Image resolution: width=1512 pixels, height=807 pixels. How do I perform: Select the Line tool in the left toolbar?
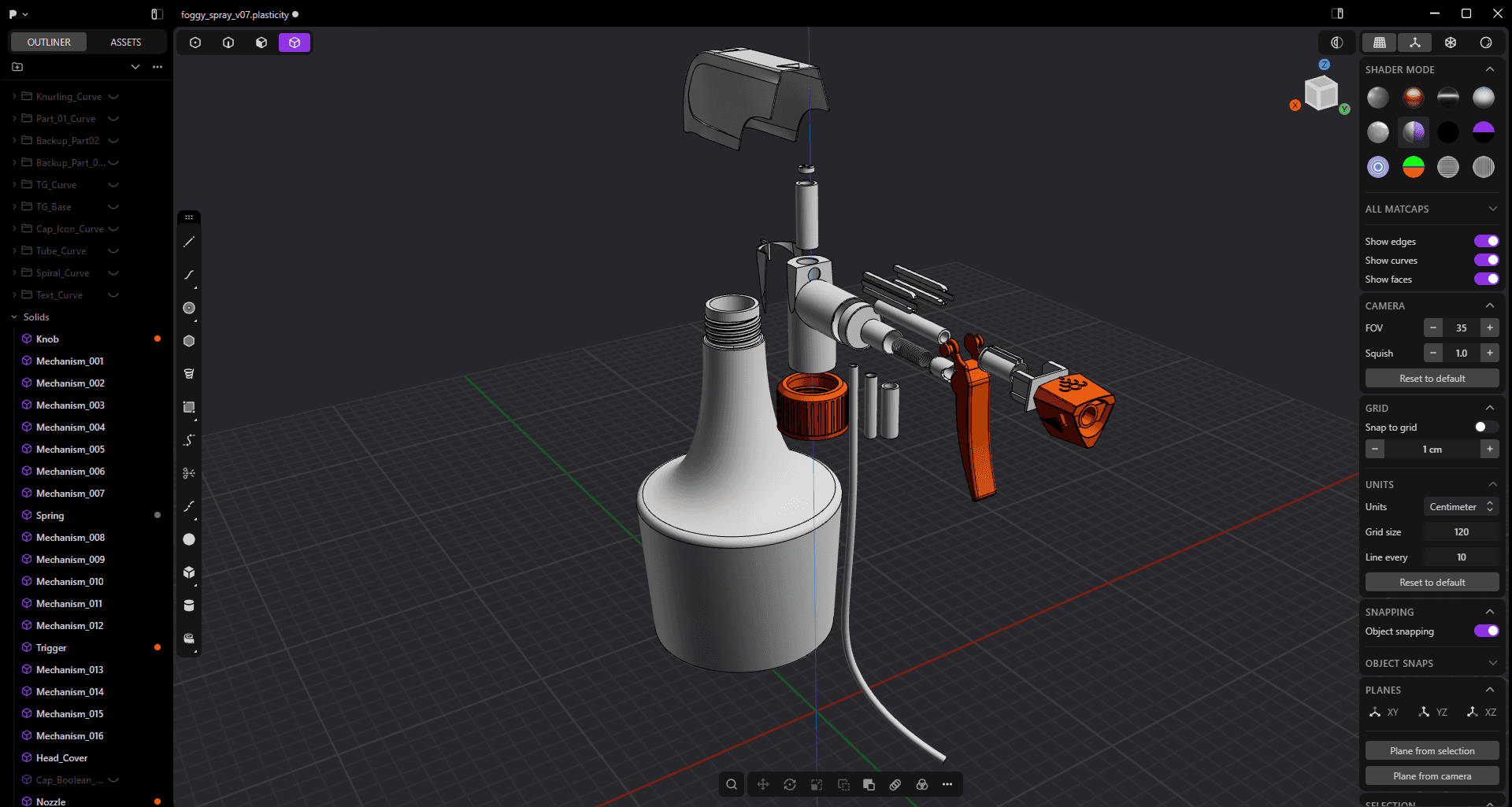click(189, 242)
